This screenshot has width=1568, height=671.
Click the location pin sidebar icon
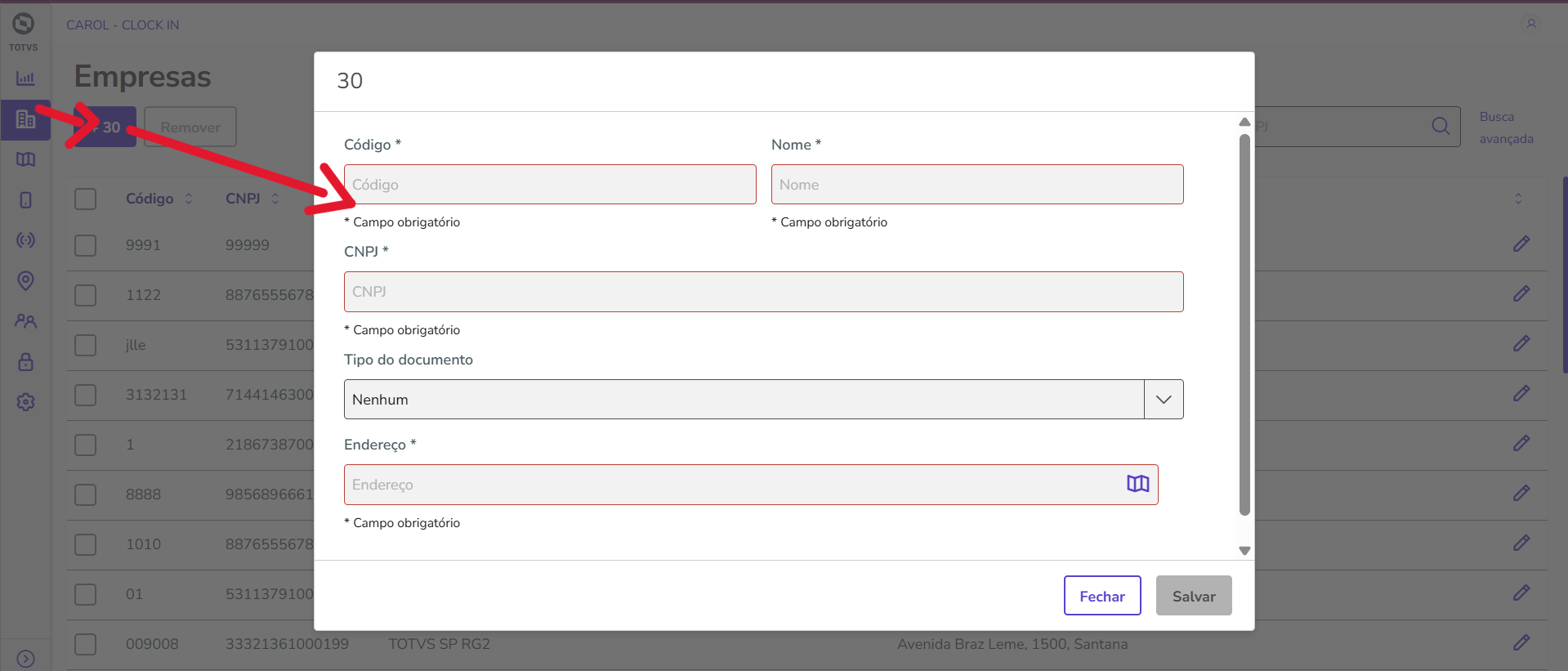pyautogui.click(x=25, y=280)
